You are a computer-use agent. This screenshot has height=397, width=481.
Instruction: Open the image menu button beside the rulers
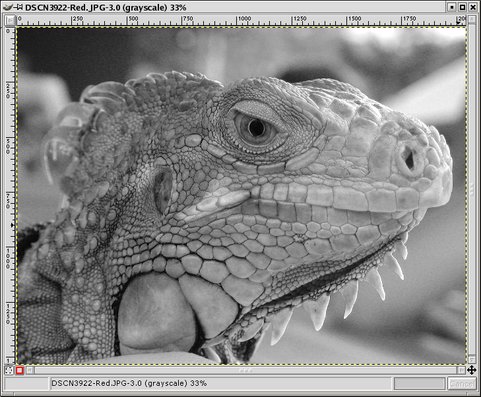coord(10,21)
